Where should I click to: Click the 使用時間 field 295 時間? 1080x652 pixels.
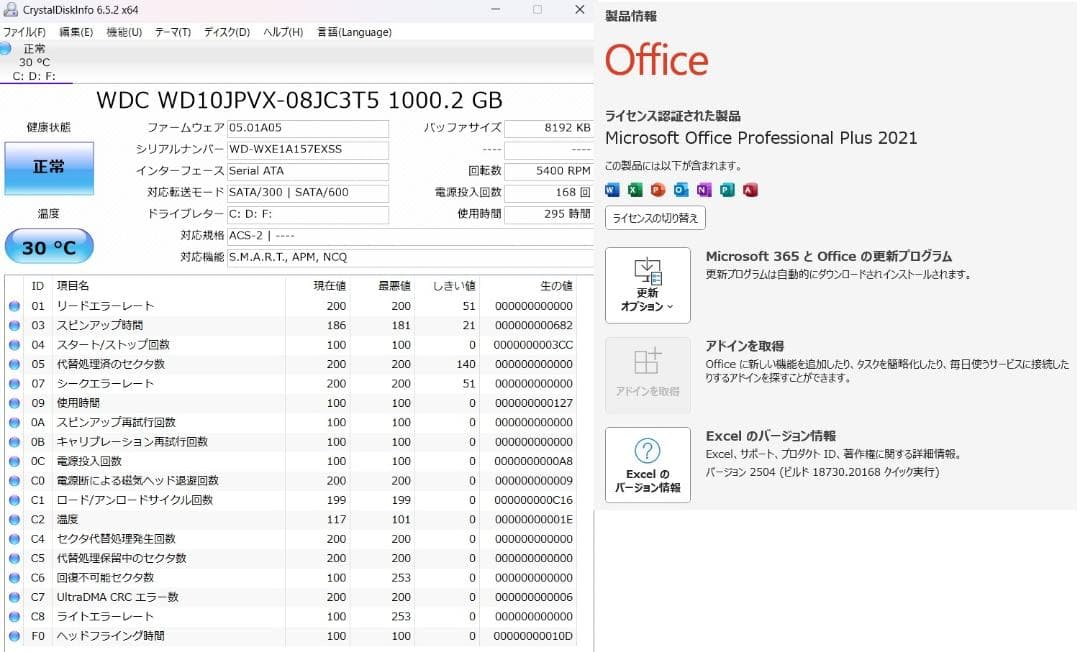pos(548,214)
